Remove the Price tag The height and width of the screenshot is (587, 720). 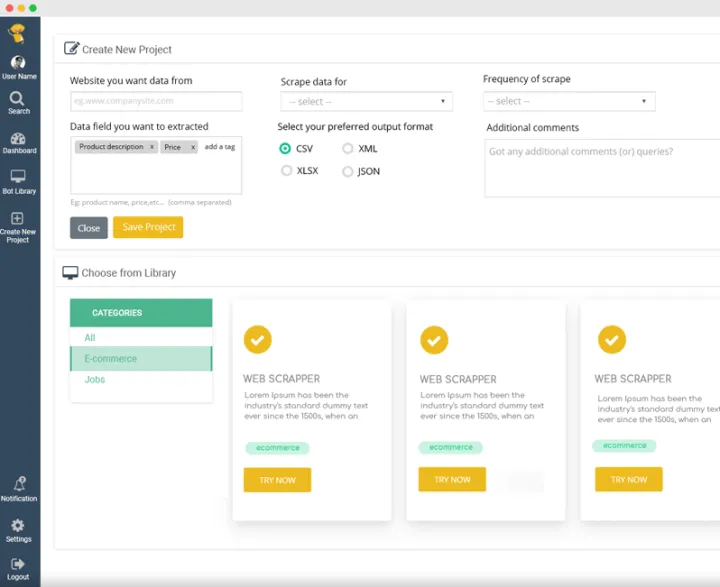coord(193,147)
